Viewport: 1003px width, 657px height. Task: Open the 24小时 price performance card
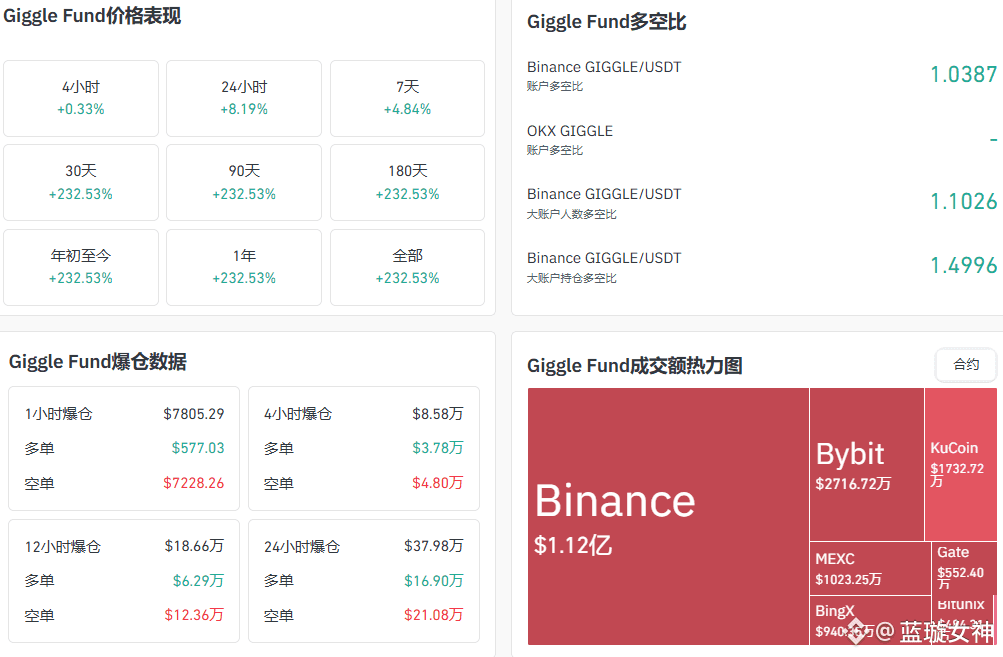click(244, 99)
